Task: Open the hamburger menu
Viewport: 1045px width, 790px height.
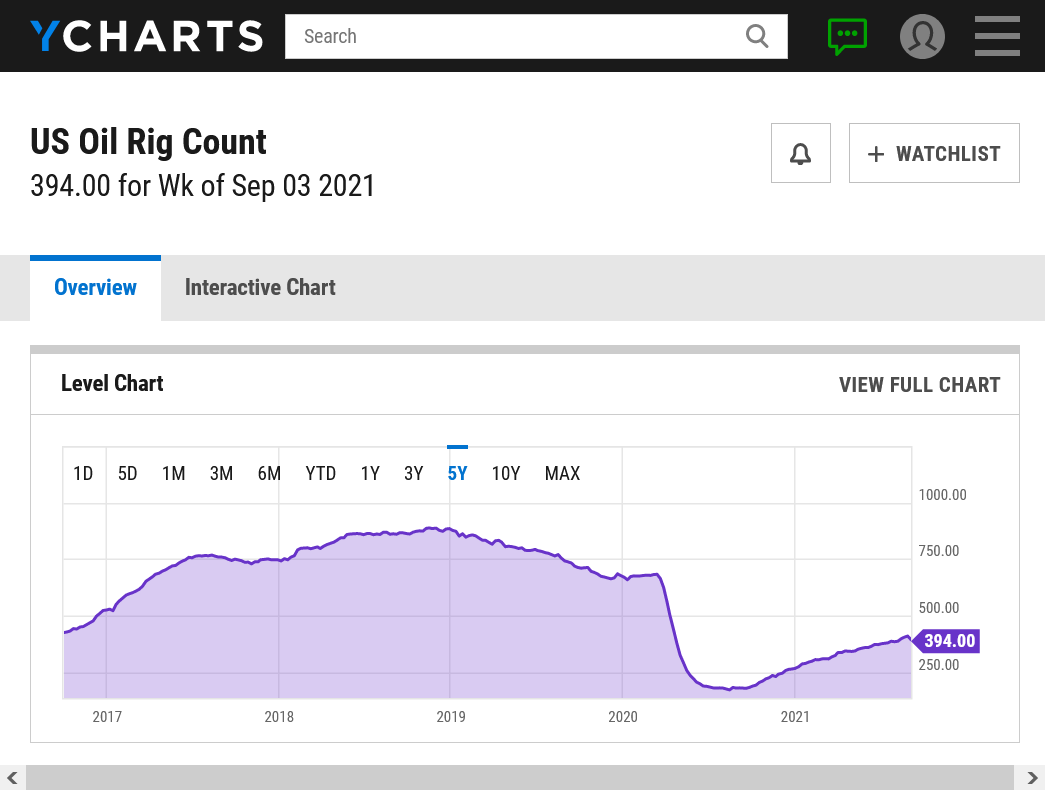Action: click(997, 36)
